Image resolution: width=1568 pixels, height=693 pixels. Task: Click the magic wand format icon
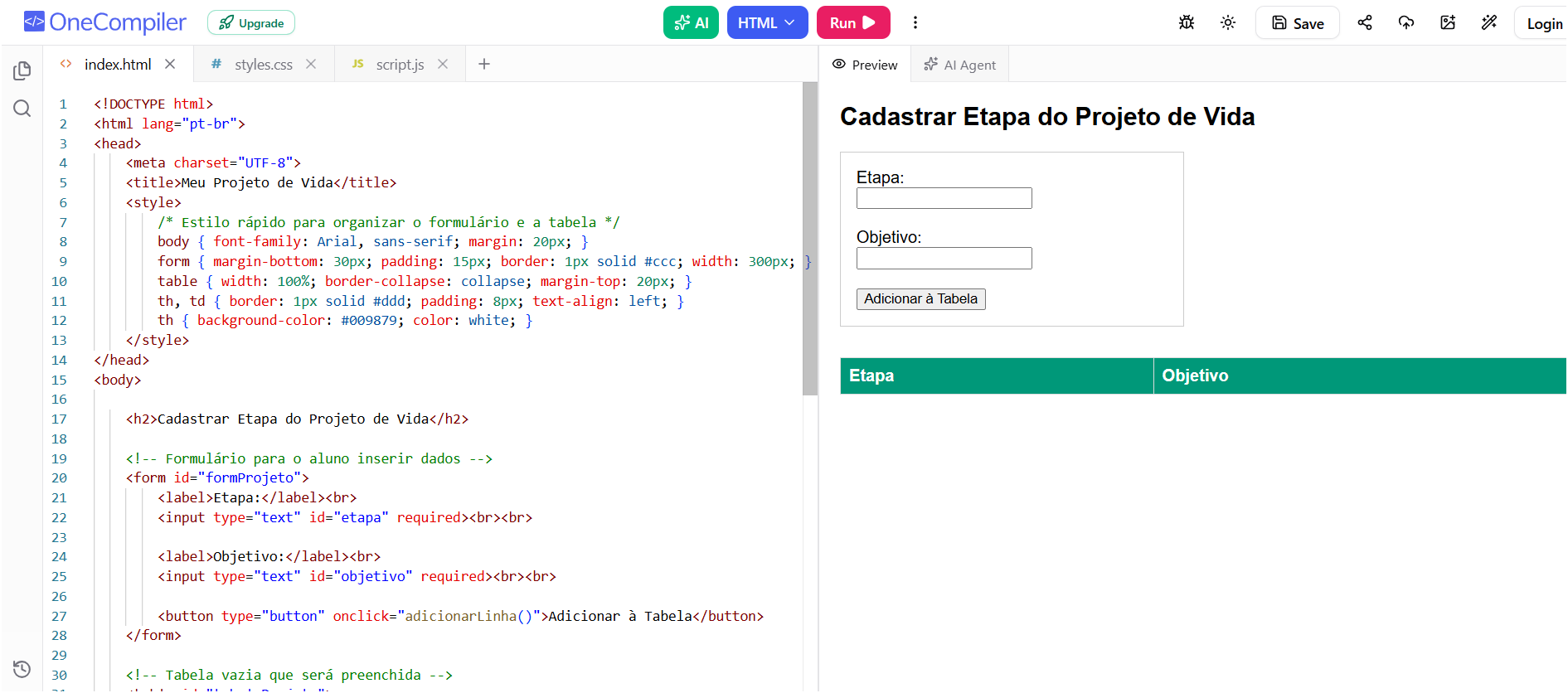[1489, 22]
